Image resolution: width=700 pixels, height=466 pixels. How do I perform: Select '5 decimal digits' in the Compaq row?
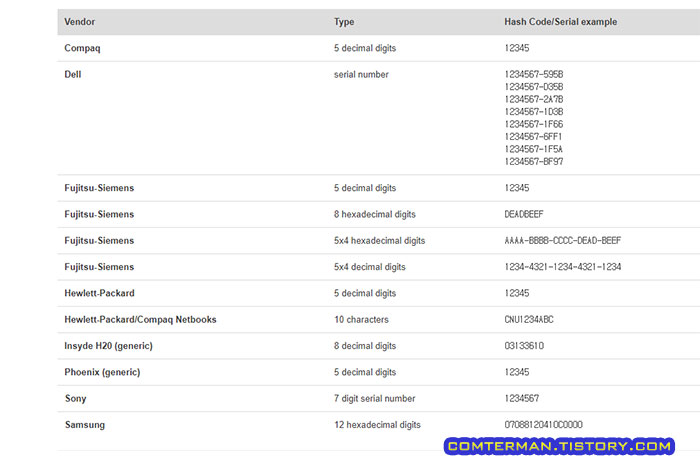(x=365, y=48)
